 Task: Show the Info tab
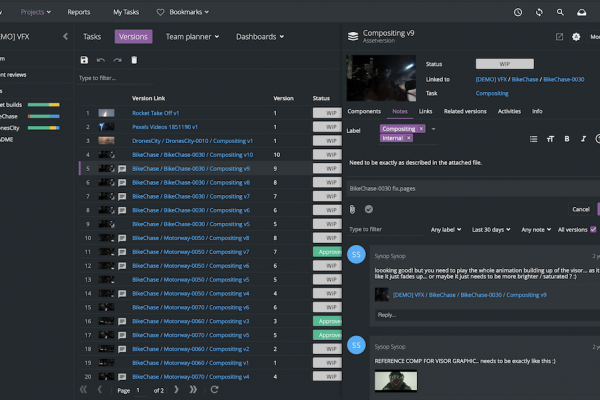(x=537, y=111)
